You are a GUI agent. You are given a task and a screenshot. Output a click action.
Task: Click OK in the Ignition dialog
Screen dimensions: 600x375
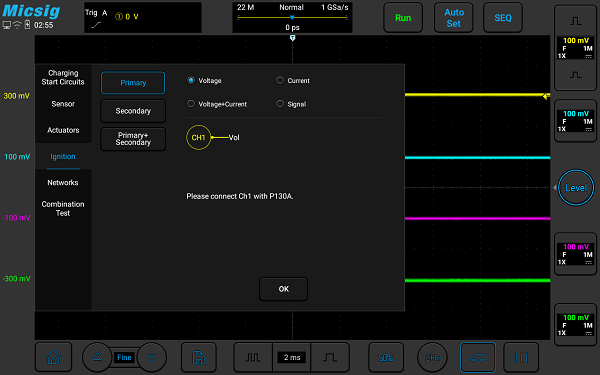(x=284, y=289)
